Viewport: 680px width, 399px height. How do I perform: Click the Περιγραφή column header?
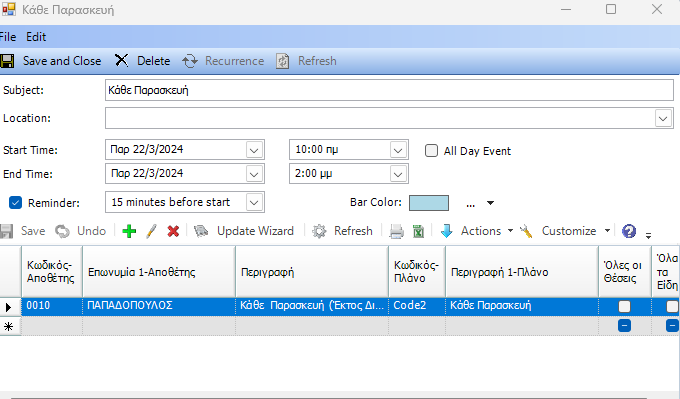pyautogui.click(x=312, y=272)
